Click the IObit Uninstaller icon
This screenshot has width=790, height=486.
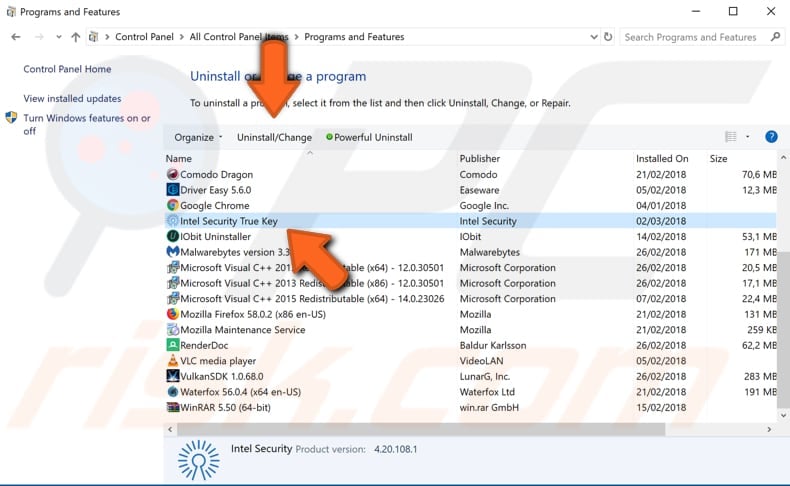[172, 236]
